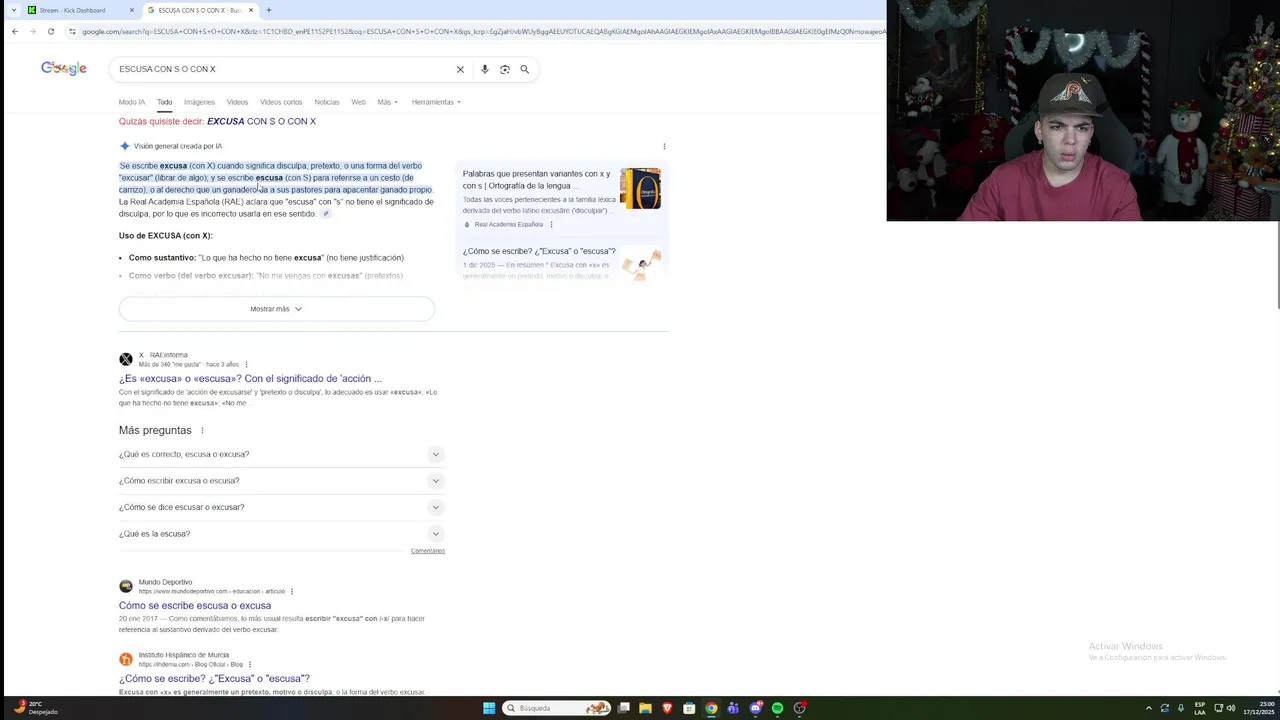Open '¿Es «excusa» o «escusa»?' result link

250,379
